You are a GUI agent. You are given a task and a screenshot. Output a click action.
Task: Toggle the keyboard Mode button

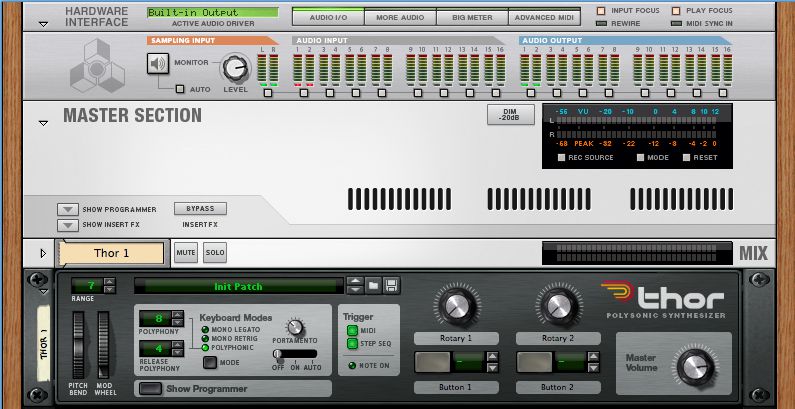click(210, 362)
